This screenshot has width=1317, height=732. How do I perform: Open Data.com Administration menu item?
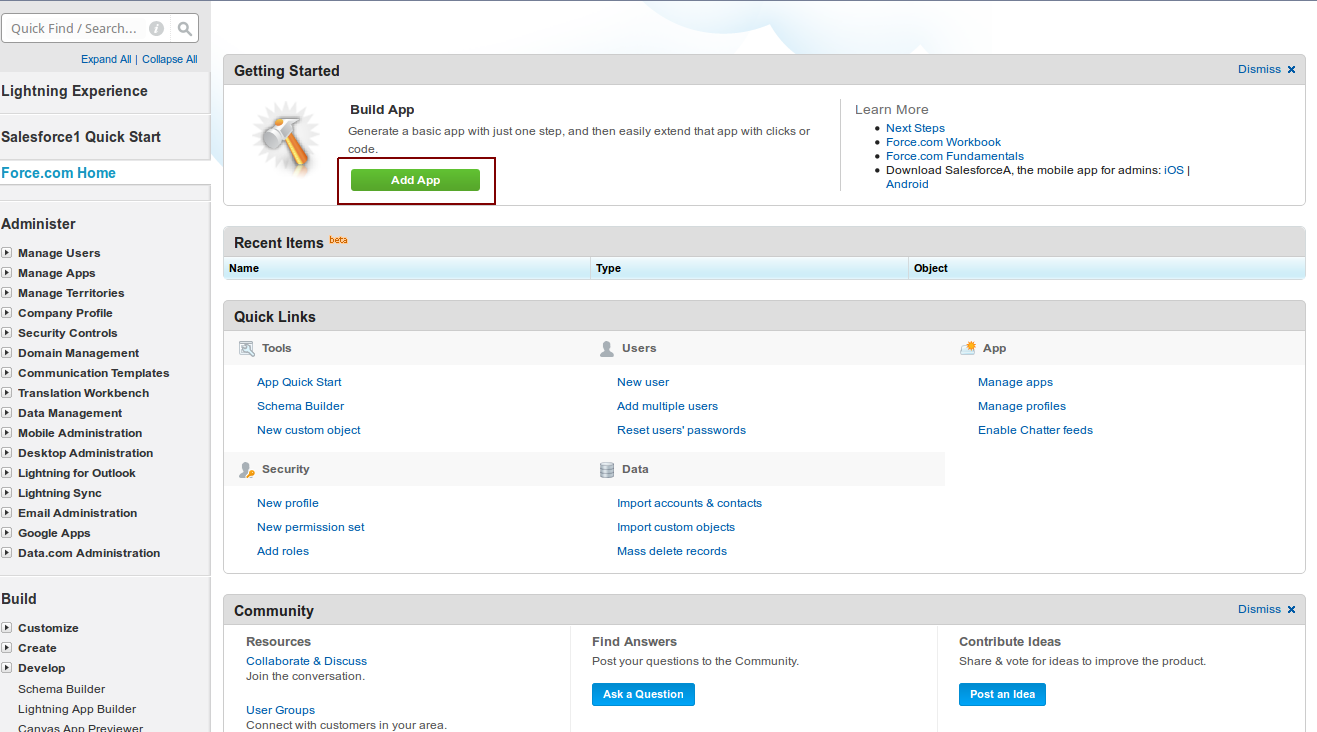point(89,553)
